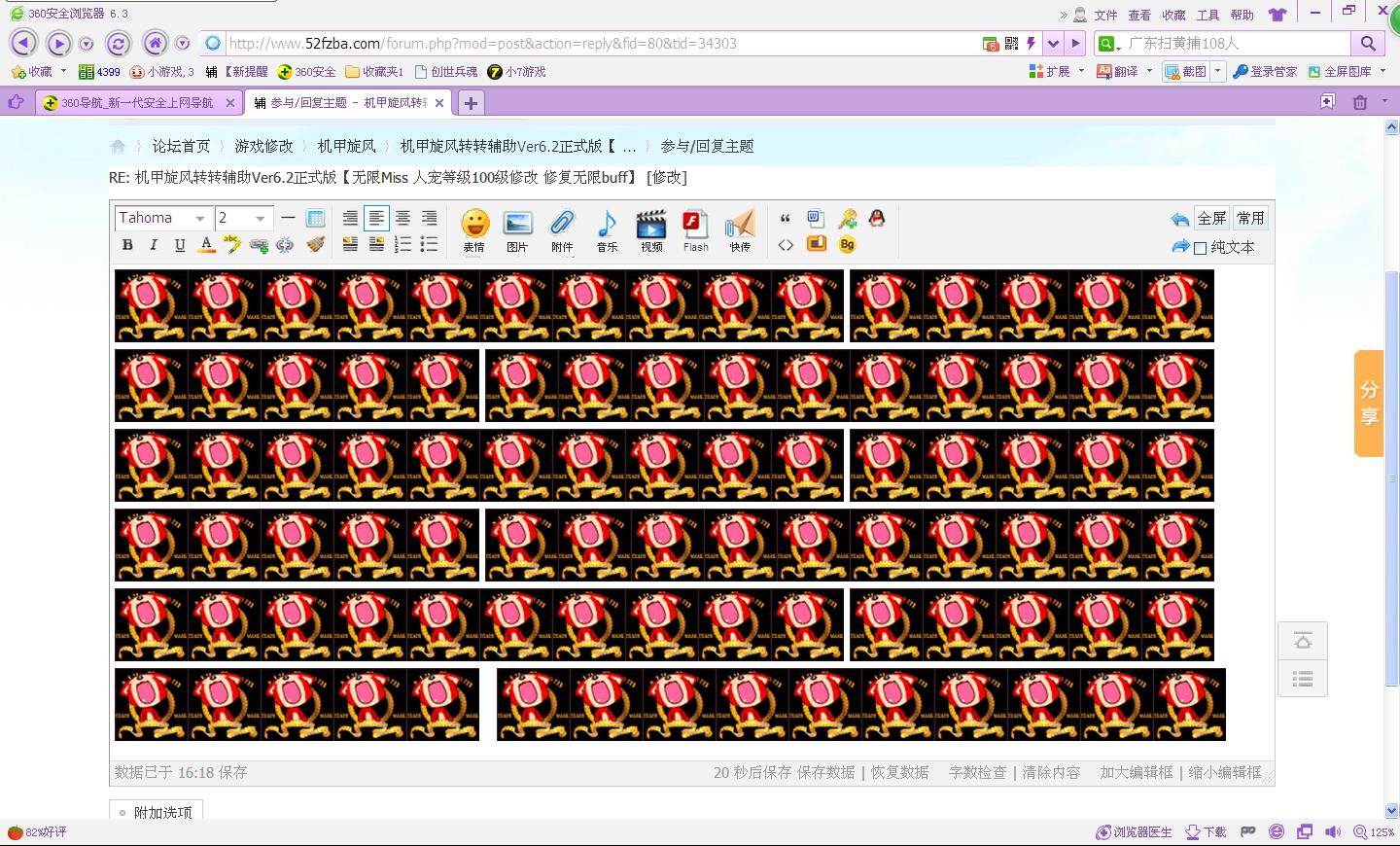Click the editor redo arrow
Screen dimensions: 1400x846
tap(1180, 247)
